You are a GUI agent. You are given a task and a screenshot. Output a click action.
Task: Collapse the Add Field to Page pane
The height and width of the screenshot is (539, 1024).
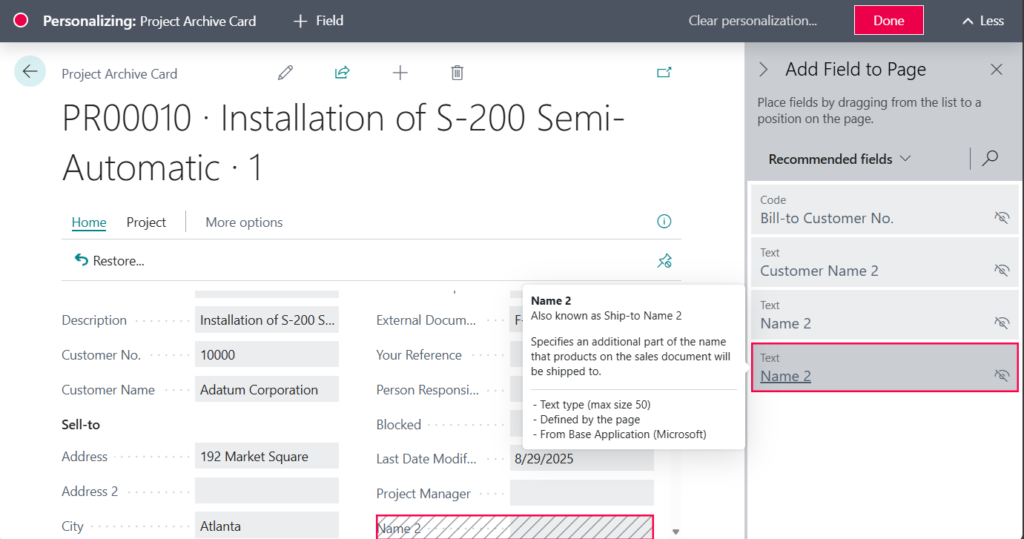(764, 70)
